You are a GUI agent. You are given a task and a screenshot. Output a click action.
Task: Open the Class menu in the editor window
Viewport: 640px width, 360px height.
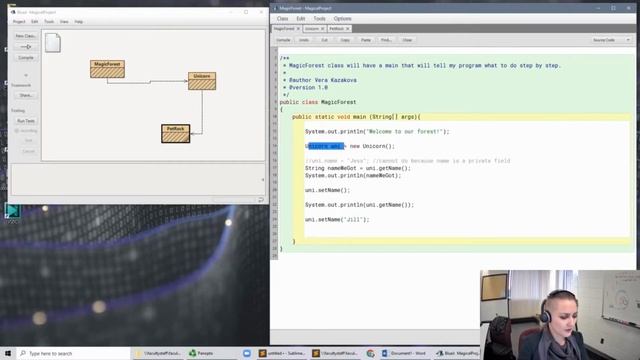pos(282,19)
